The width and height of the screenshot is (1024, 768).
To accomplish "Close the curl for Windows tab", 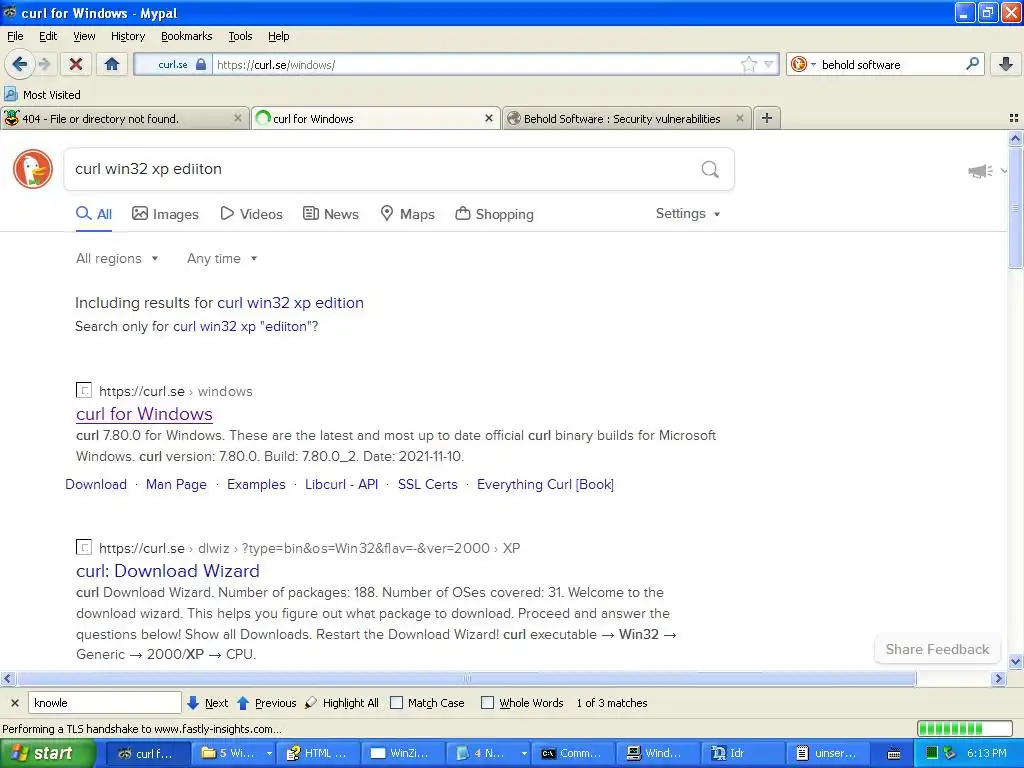I will 488,118.
